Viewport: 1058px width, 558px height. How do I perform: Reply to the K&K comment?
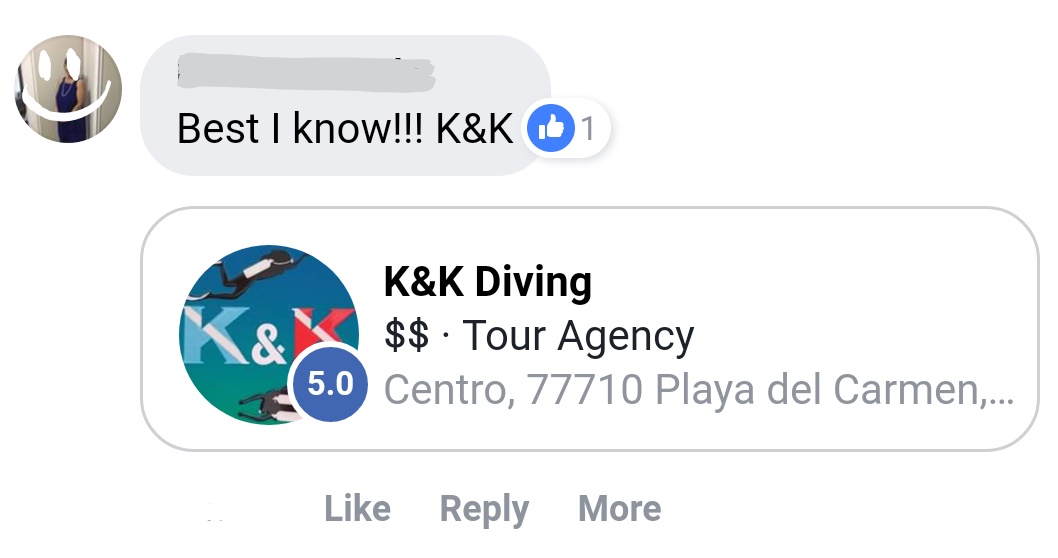pos(484,509)
